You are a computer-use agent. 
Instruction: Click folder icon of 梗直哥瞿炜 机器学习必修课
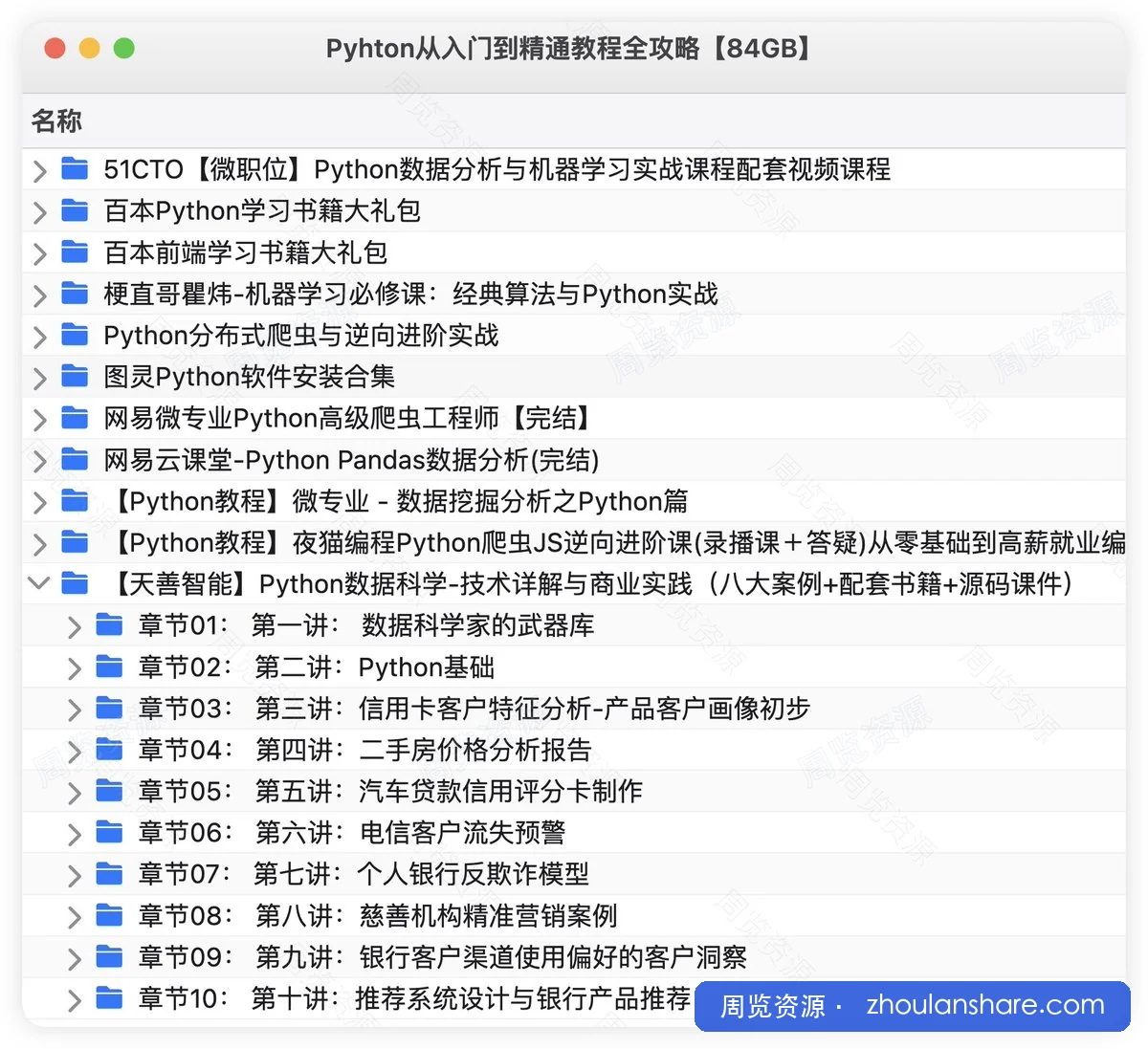click(x=75, y=294)
